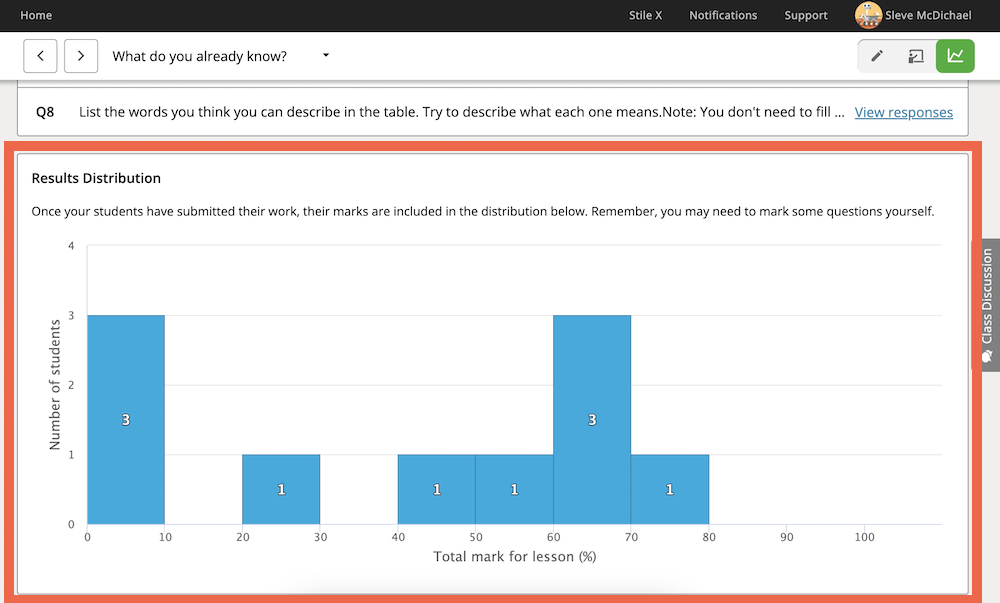1000x603 pixels.
Task: Click the 90 tick on the x-axis
Action: [786, 537]
